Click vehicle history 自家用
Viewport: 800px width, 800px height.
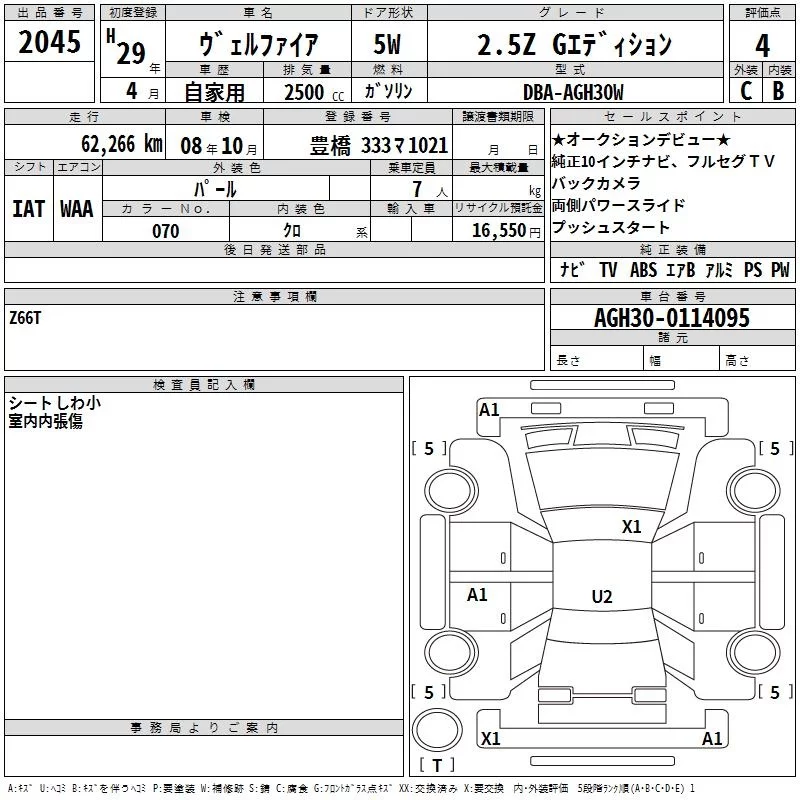click(x=214, y=92)
